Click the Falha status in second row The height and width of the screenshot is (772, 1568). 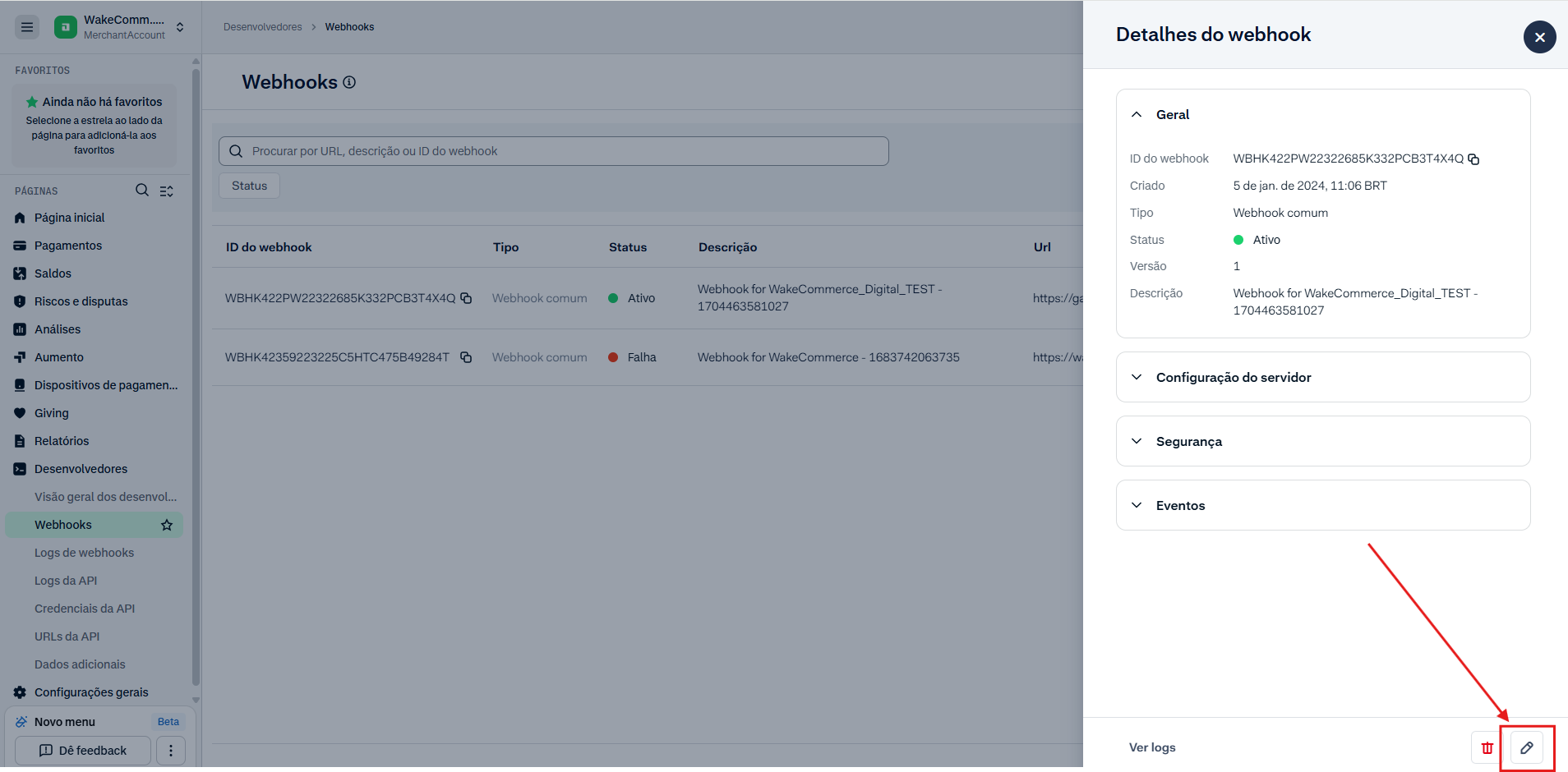click(632, 357)
